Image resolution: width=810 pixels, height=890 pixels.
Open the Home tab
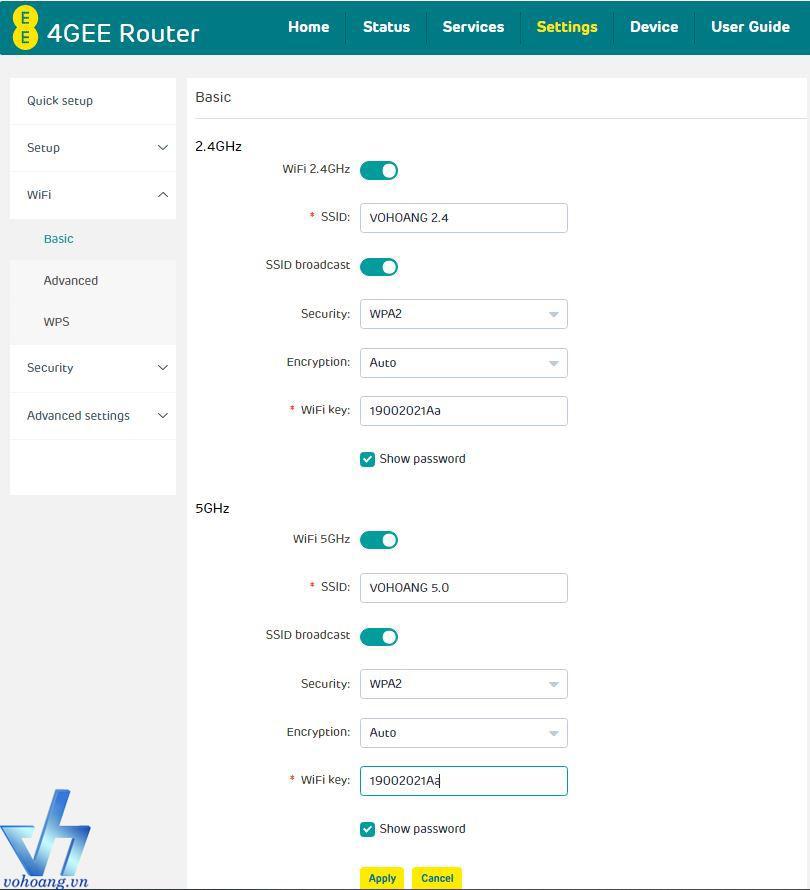308,27
